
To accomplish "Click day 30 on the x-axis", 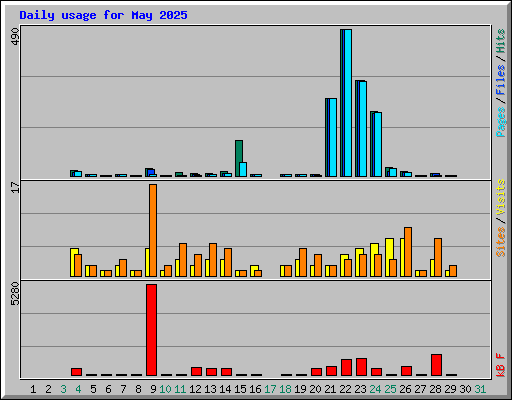I will (x=465, y=389).
